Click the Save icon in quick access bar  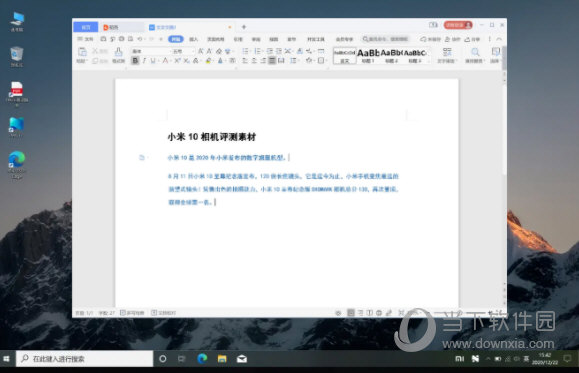(x=103, y=39)
